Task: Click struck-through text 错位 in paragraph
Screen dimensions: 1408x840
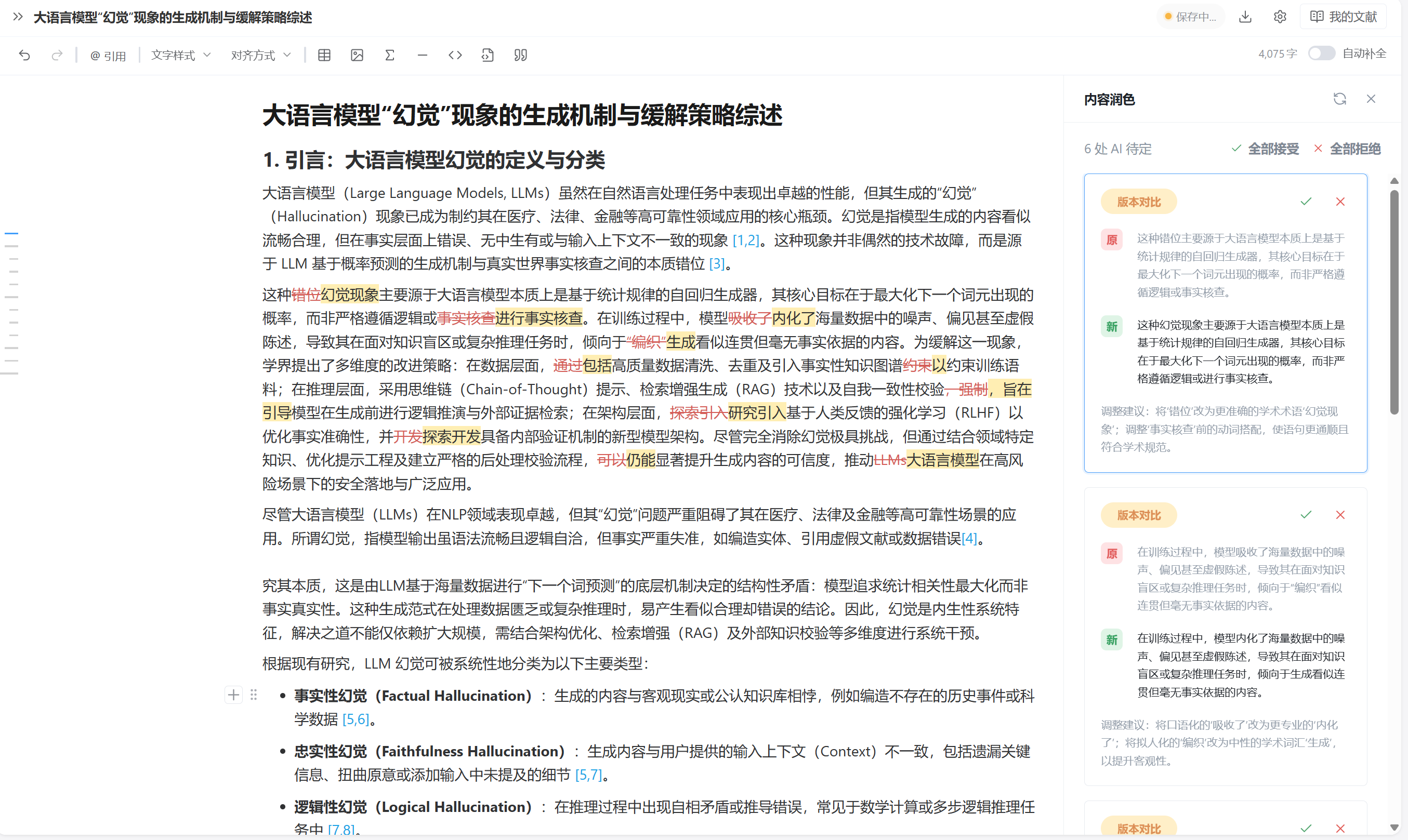Action: (x=306, y=295)
